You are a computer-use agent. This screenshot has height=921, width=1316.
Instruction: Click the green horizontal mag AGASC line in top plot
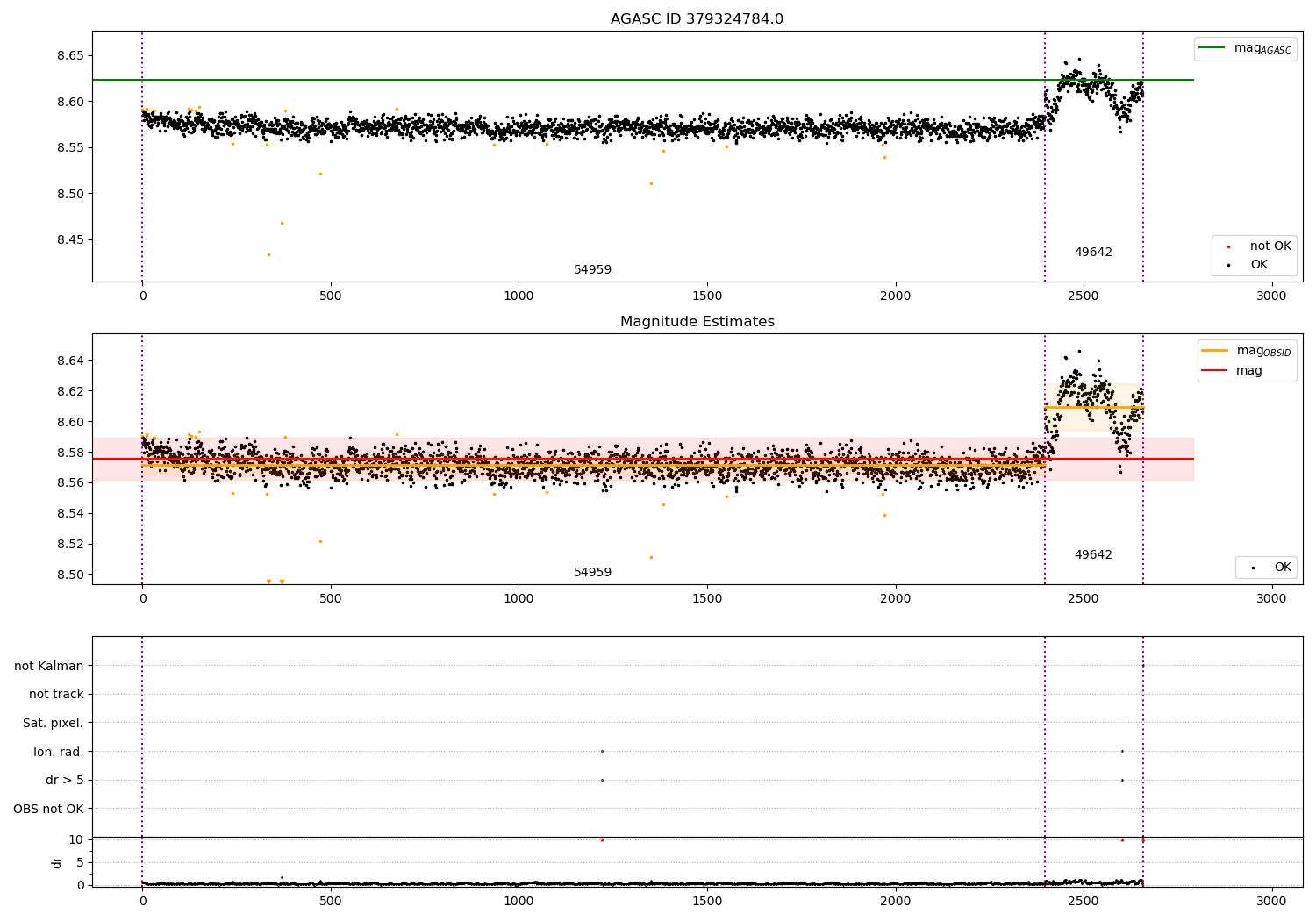(643, 80)
